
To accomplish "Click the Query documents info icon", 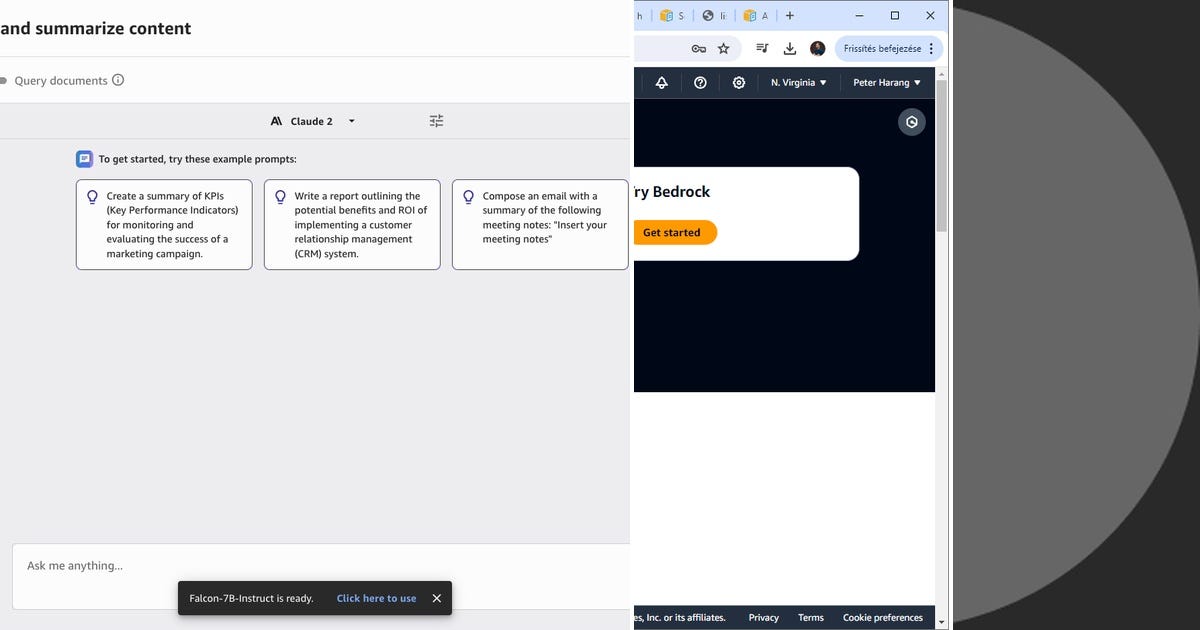I will [119, 80].
